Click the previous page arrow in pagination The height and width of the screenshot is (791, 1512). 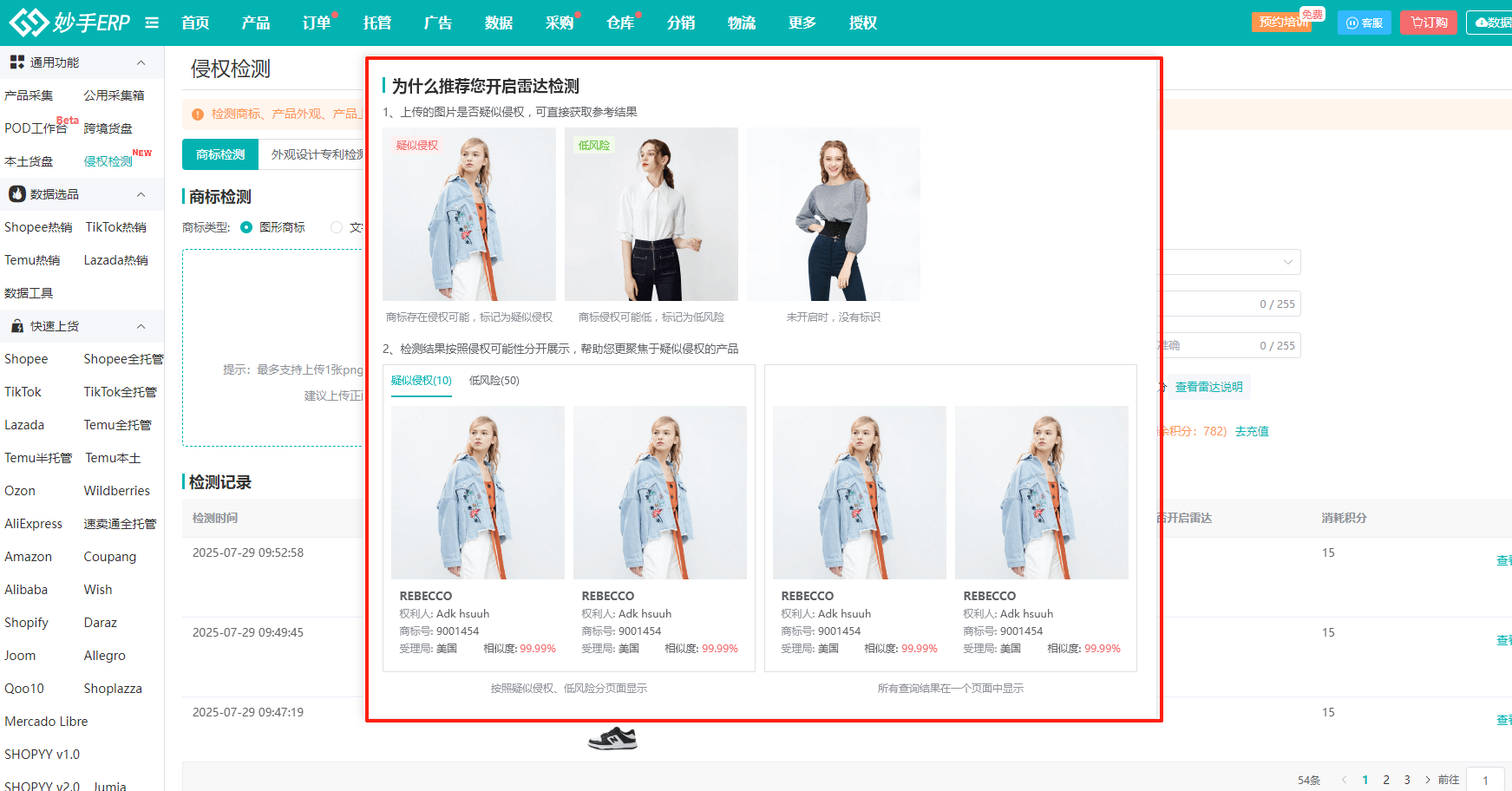1344,780
